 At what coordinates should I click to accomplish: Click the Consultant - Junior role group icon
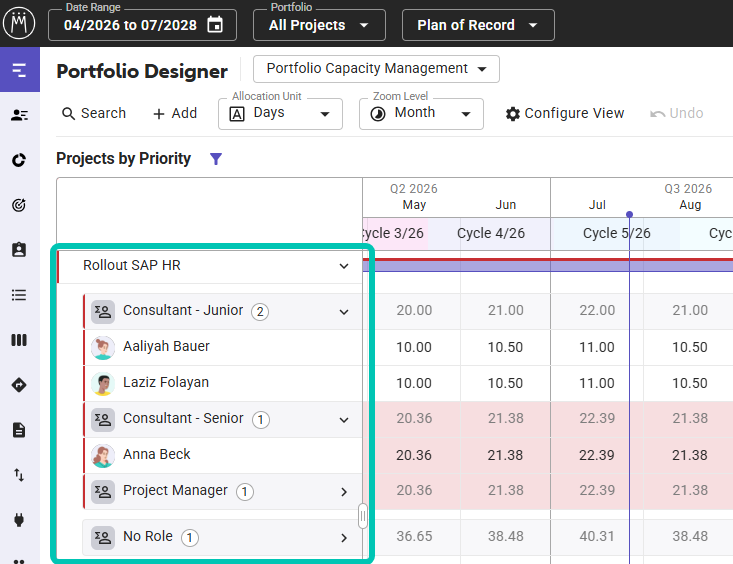(x=103, y=311)
